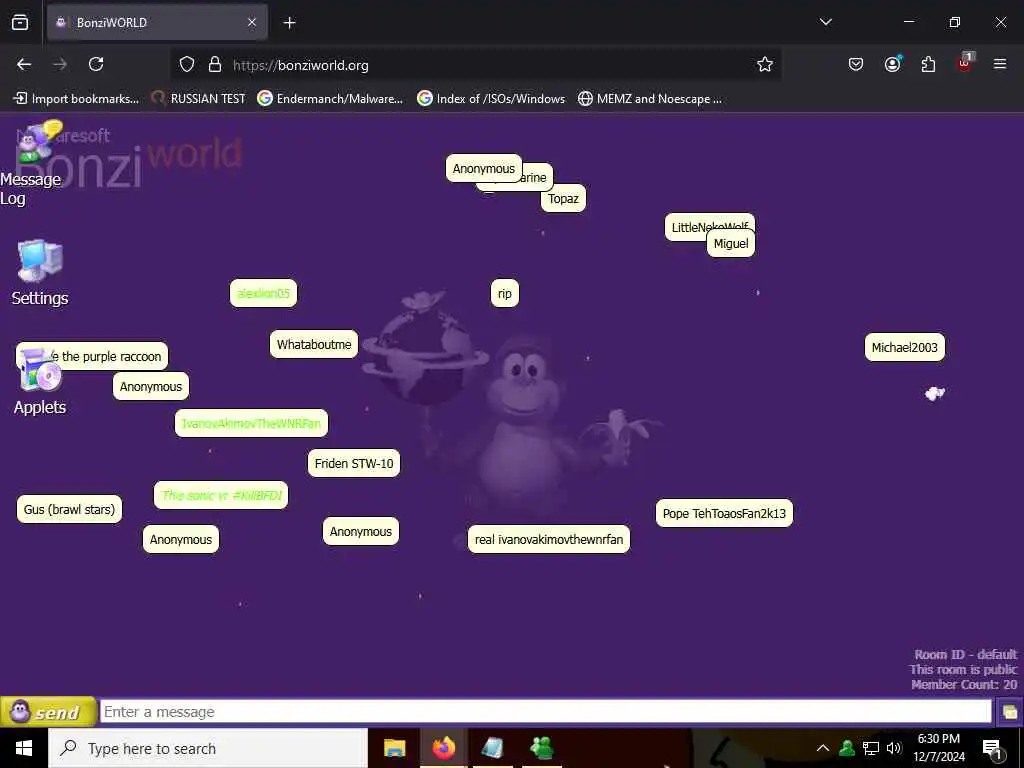Screen dimensions: 1024x768
Task: Click the Topaz name tag
Action: (563, 199)
